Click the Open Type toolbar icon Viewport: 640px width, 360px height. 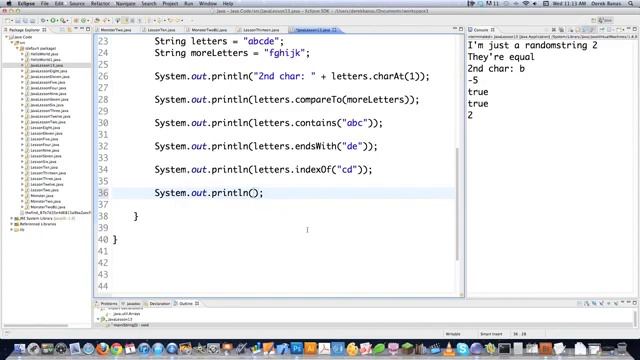(x=97, y=20)
